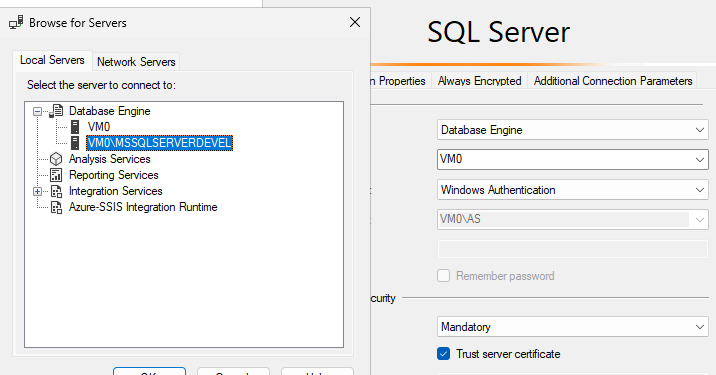
Task: Expand the Integration Services tree node
Action: click(37, 191)
